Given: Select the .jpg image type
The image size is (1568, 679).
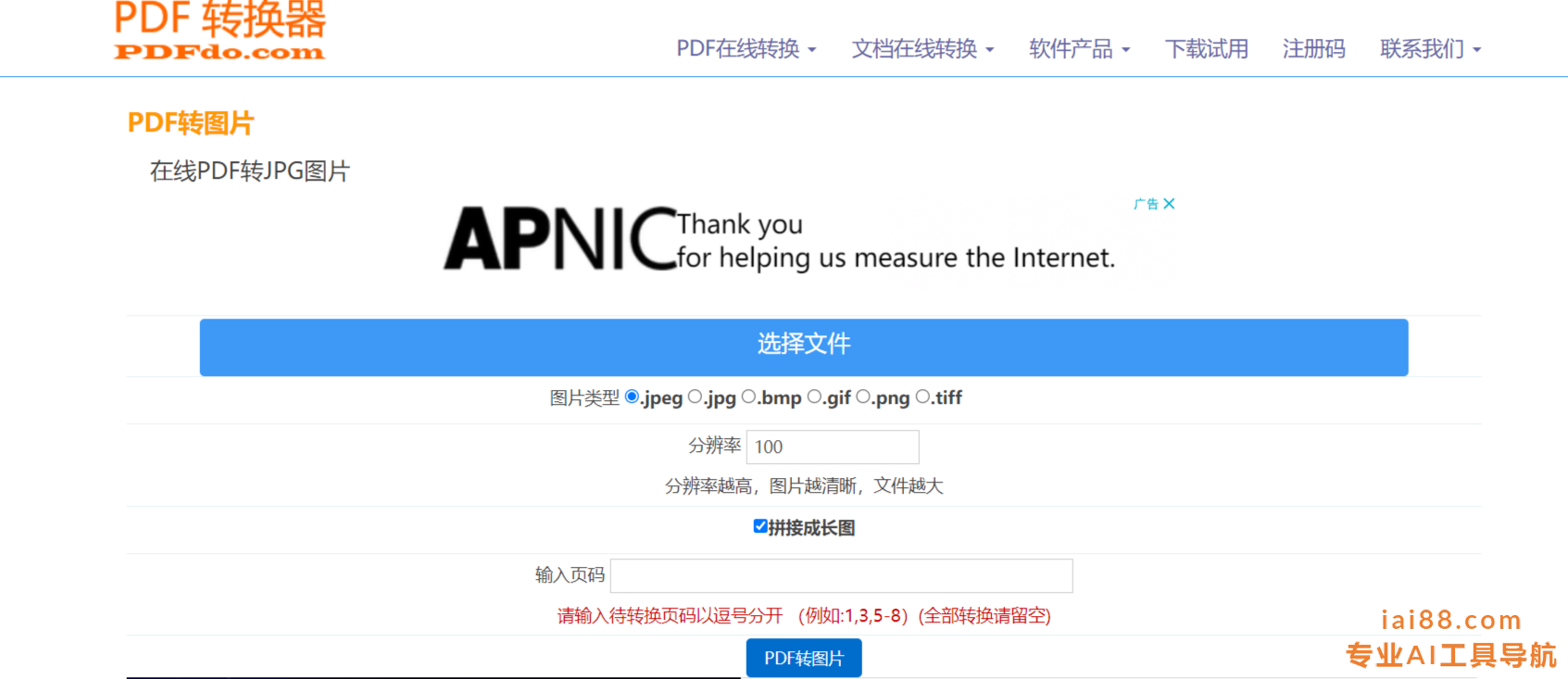Looking at the screenshot, I should (x=695, y=396).
